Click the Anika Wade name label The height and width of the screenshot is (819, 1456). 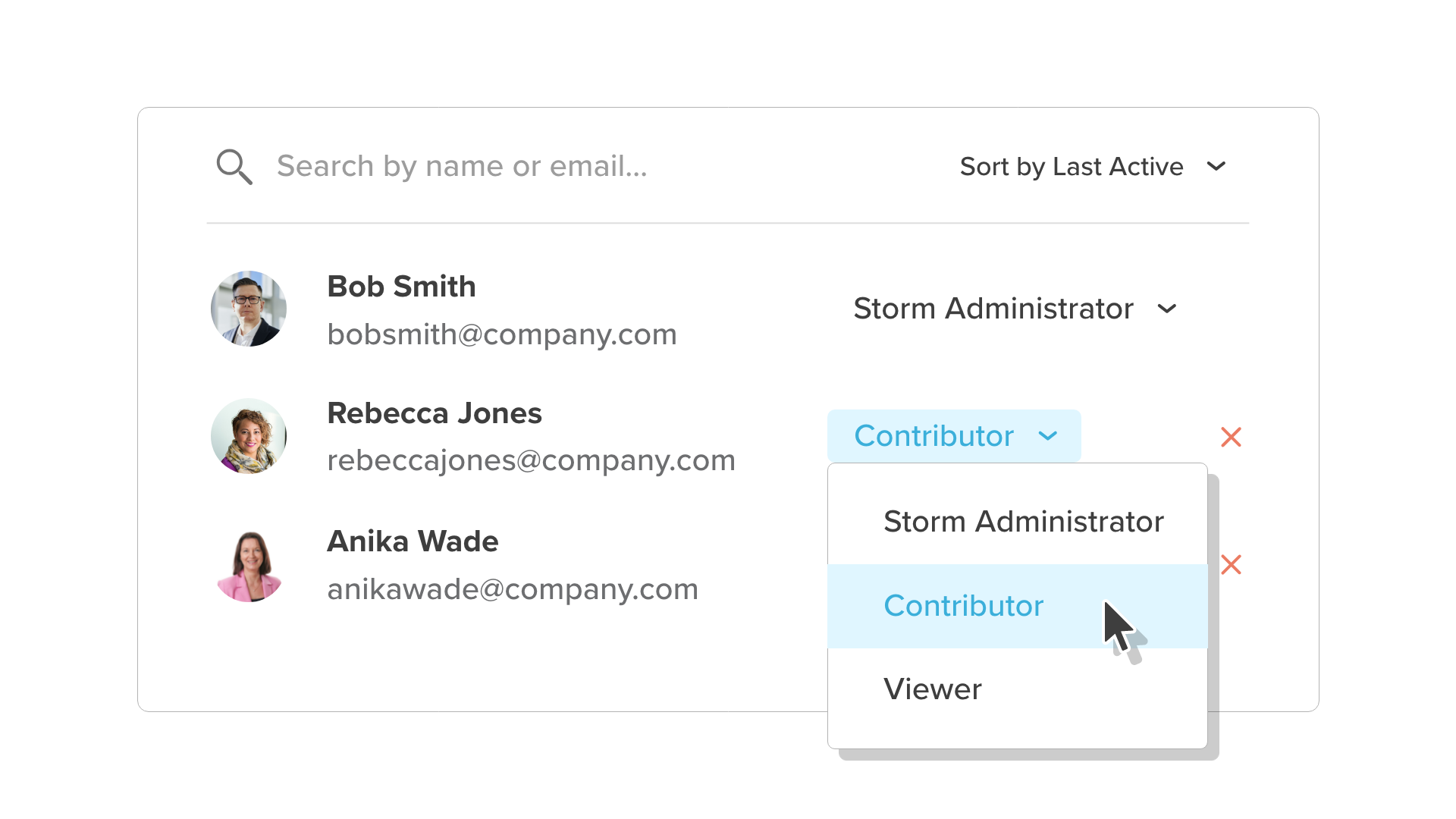tap(413, 541)
